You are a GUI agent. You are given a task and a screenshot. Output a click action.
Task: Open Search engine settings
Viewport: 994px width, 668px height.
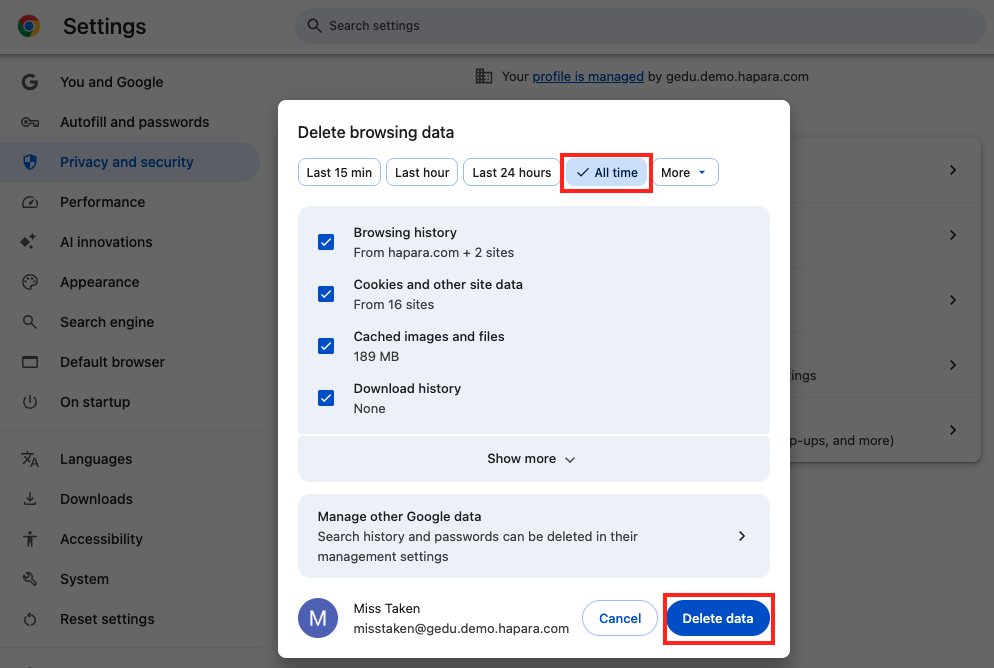pyautogui.click(x=130, y=322)
